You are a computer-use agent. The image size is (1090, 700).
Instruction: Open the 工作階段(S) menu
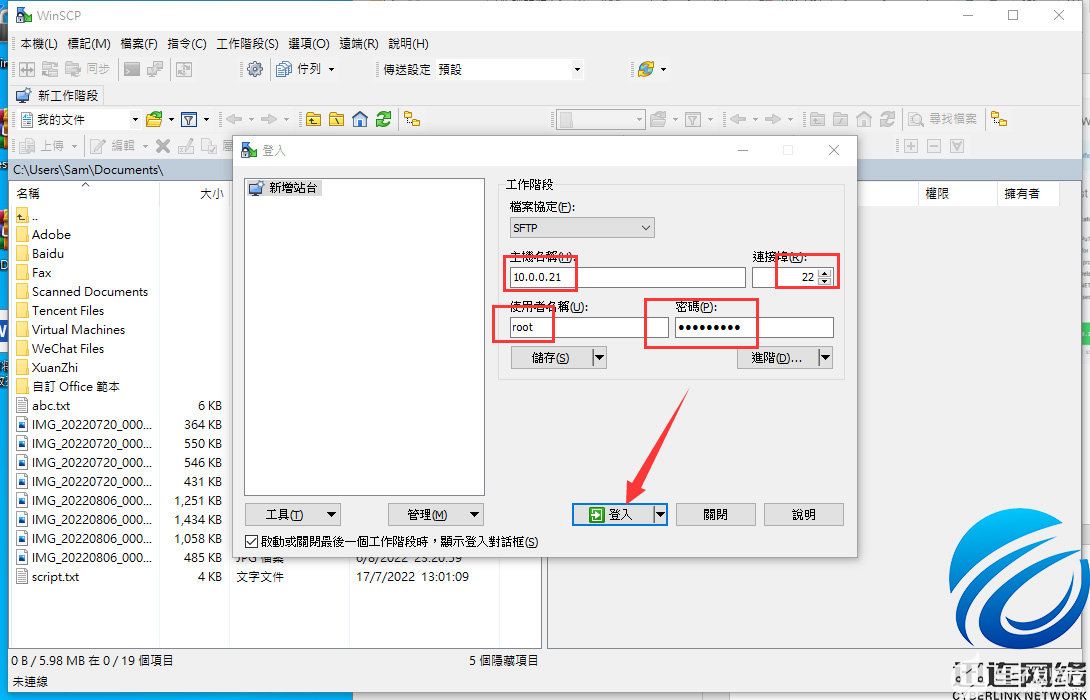click(247, 44)
